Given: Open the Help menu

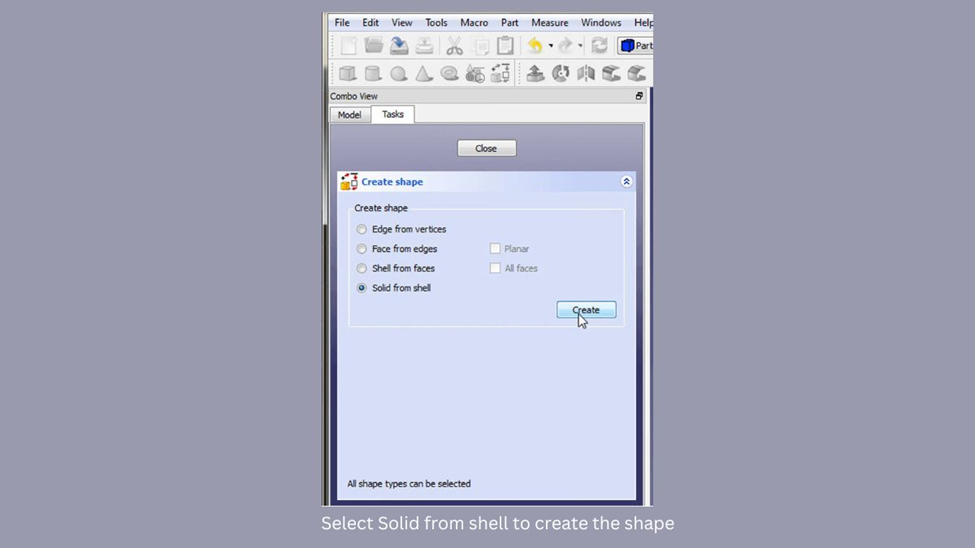Looking at the screenshot, I should [x=643, y=22].
